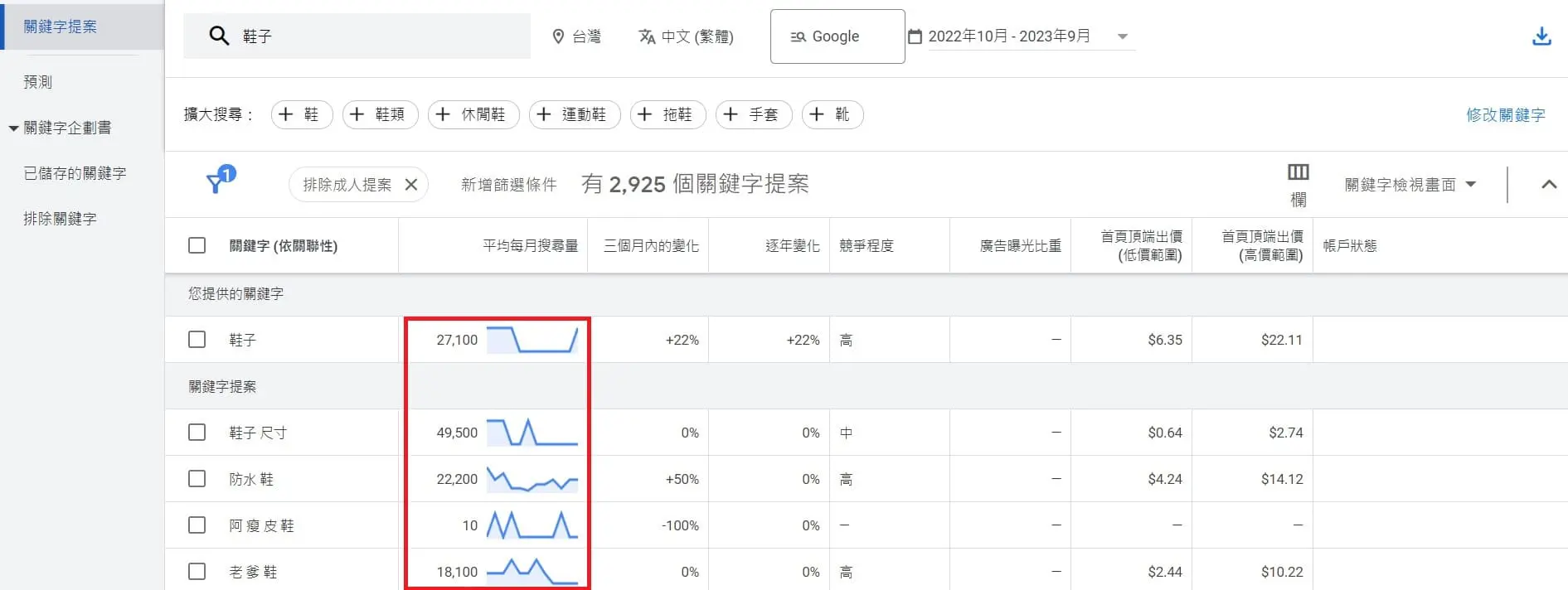Add 運動鞋 to broaden search
The width and height of the screenshot is (1568, 590).
(575, 114)
